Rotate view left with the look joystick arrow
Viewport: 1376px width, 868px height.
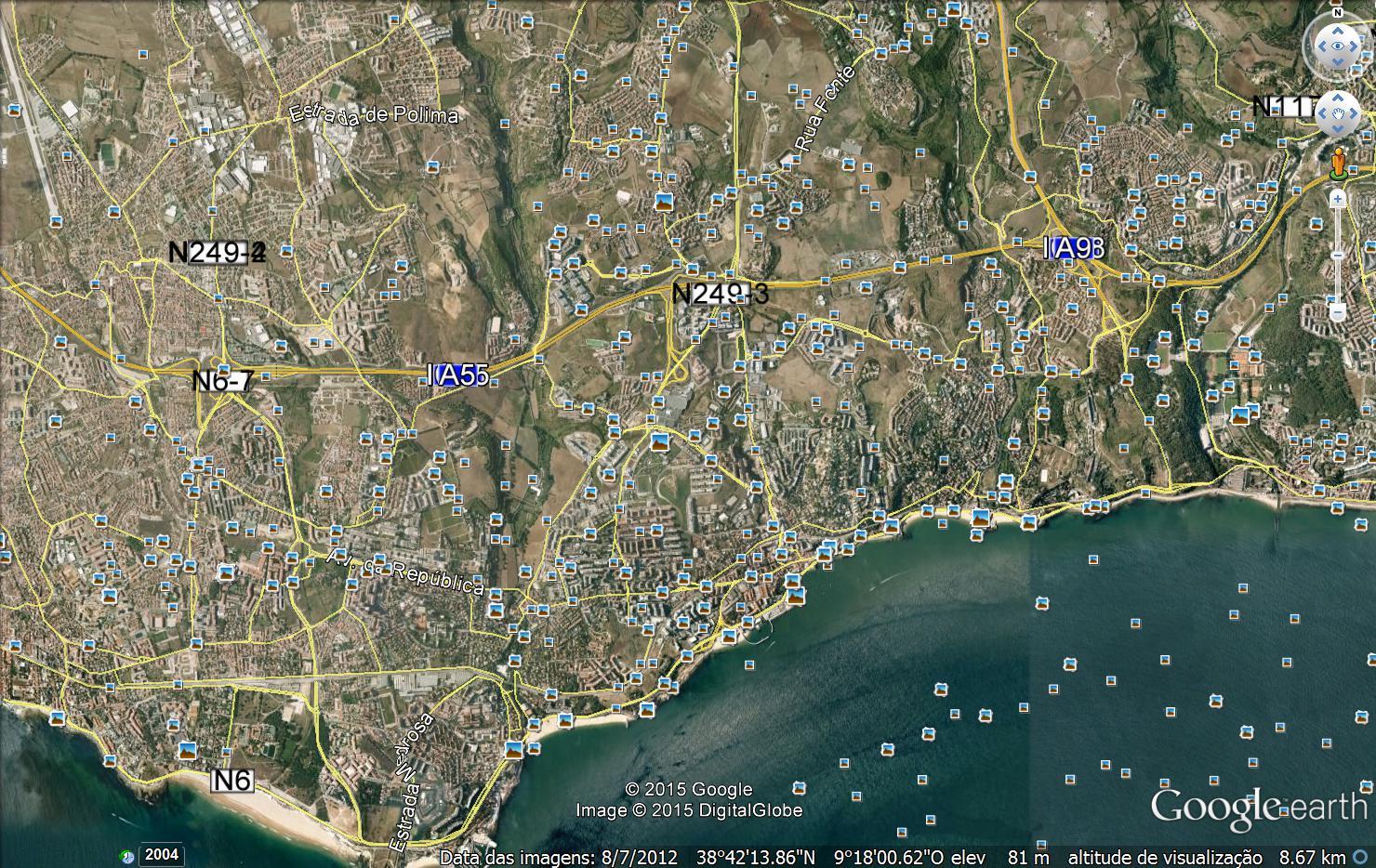pos(1320,45)
